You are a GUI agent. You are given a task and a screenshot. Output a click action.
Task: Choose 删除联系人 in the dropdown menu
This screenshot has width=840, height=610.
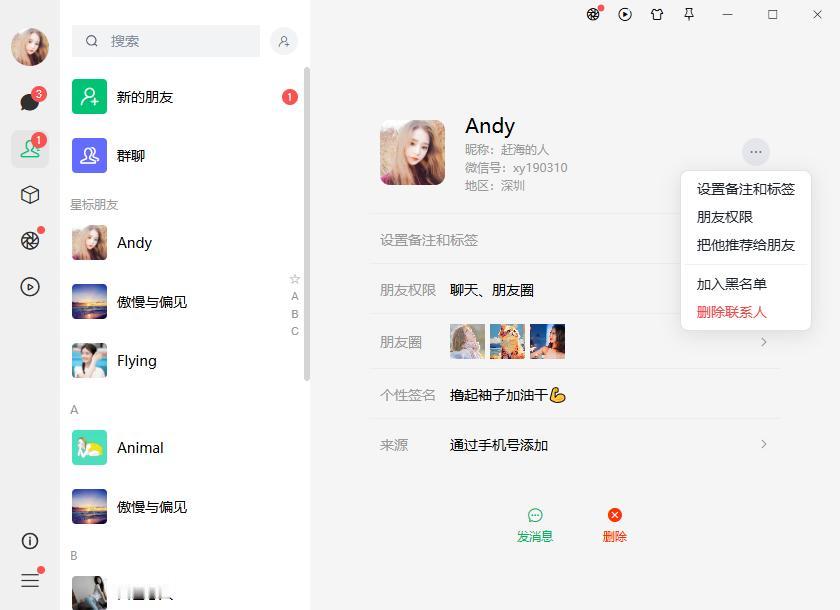(x=731, y=312)
